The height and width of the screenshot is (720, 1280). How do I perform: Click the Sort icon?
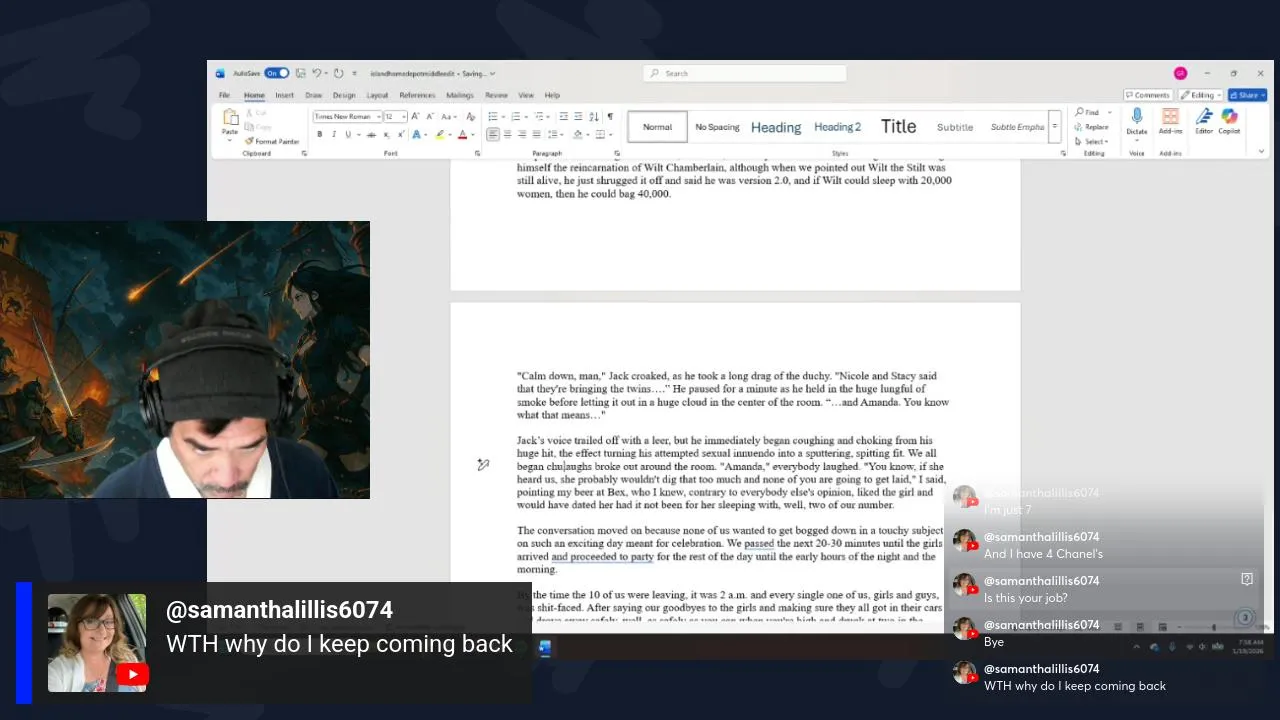[x=593, y=116]
